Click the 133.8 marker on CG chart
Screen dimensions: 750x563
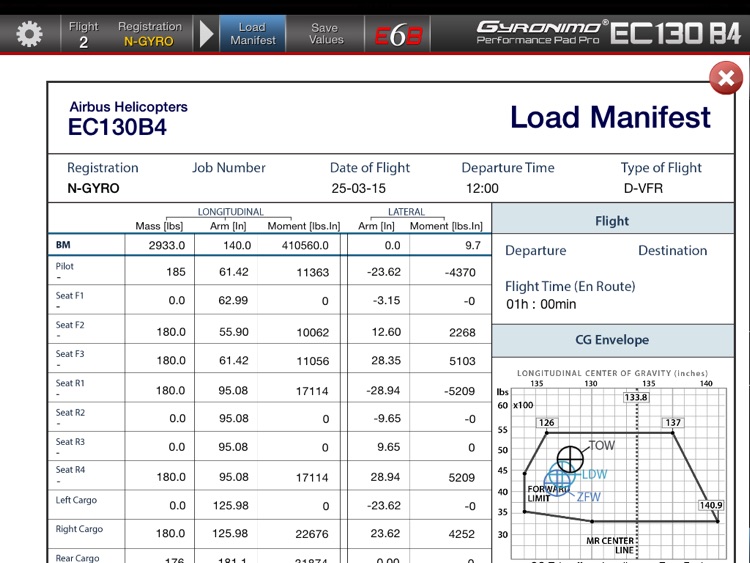click(x=636, y=397)
